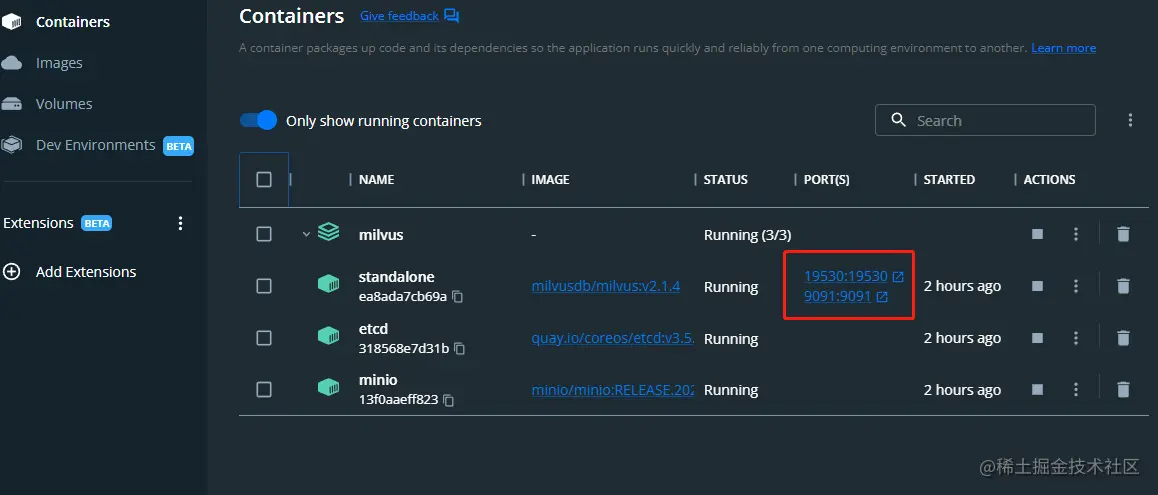Delete the etcd container
Image resolution: width=1158 pixels, height=495 pixels.
[1123, 338]
